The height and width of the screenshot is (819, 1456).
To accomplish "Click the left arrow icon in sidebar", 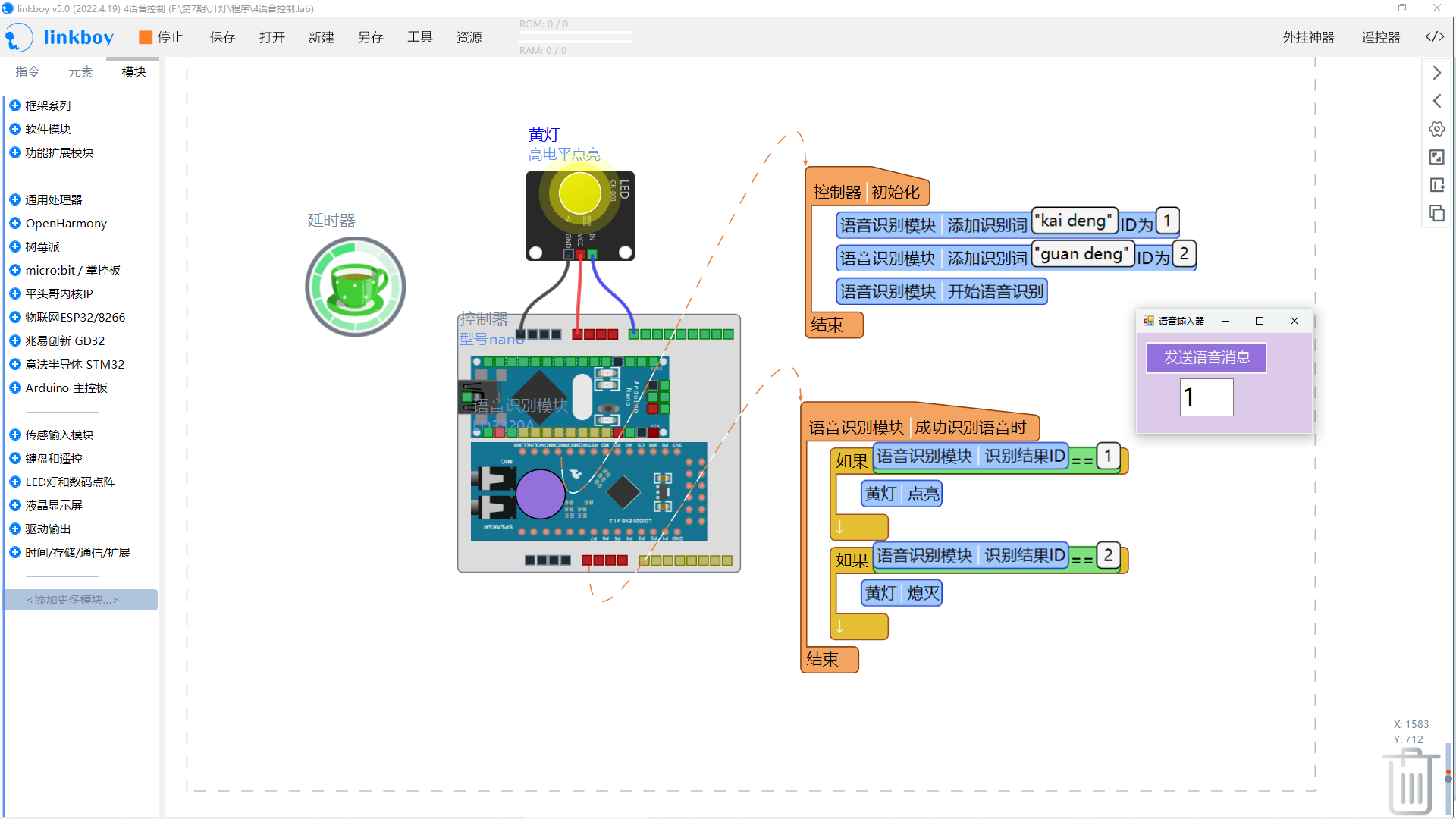I will (x=1436, y=101).
